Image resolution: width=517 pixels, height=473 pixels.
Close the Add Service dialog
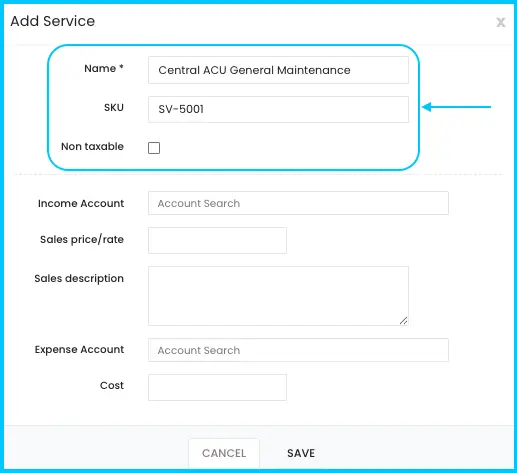(500, 22)
